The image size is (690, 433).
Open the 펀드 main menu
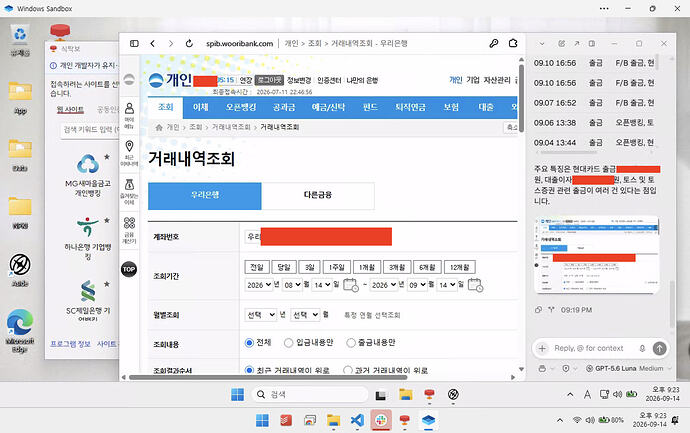pos(370,107)
